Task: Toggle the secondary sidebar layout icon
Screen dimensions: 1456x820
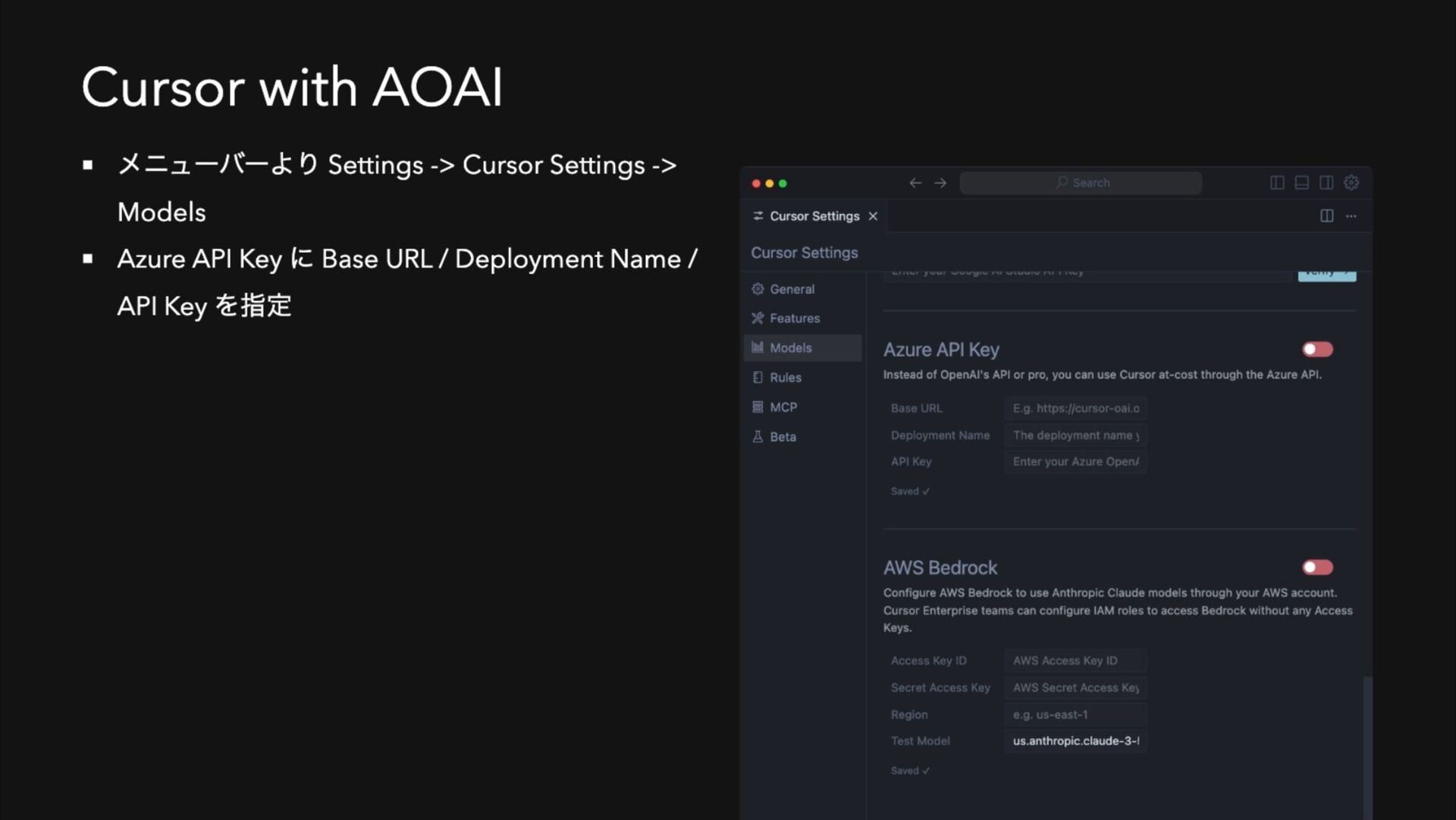Action: click(x=1326, y=183)
